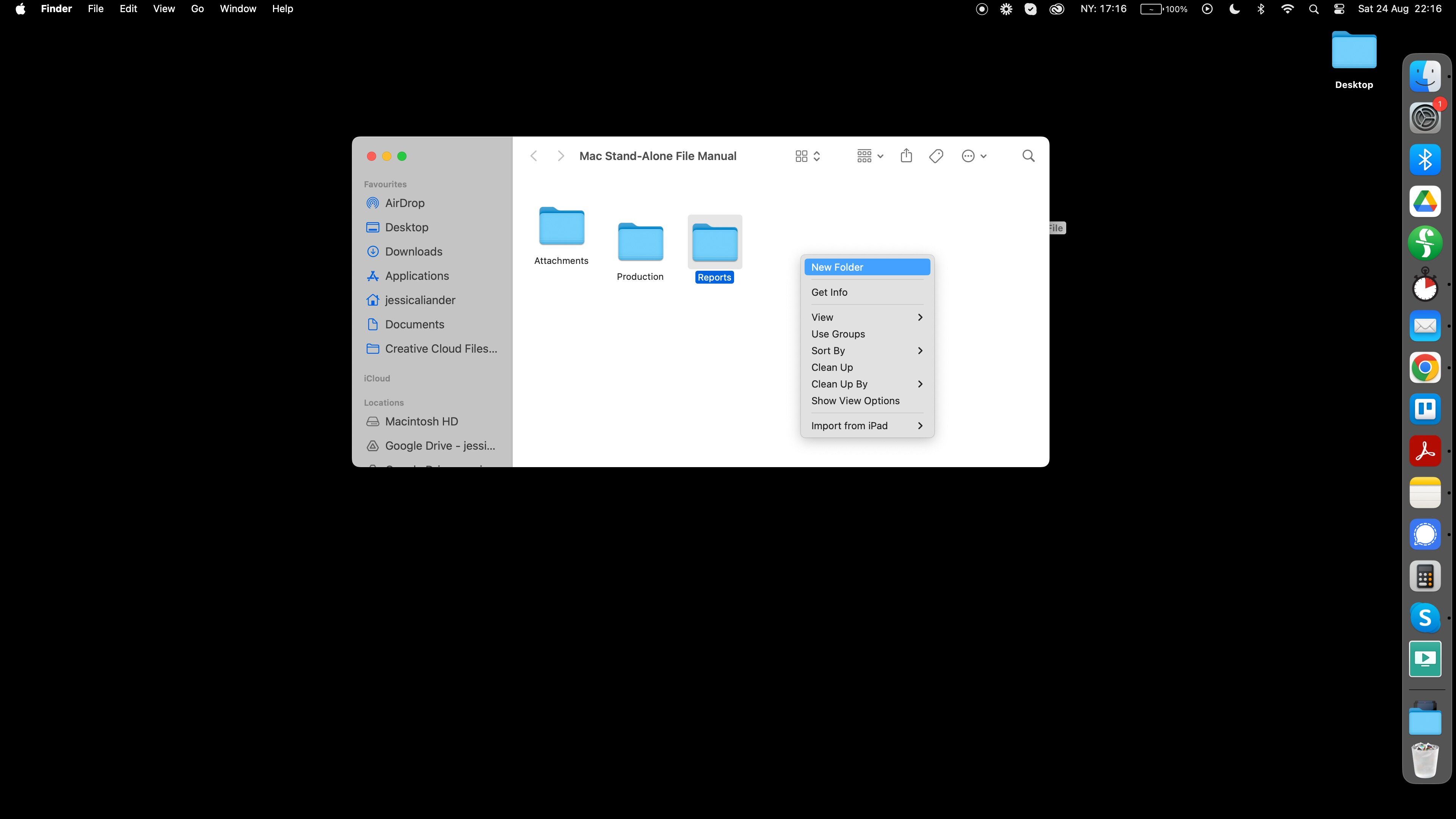Toggle Focus moon icon in menu bar

1235,9
